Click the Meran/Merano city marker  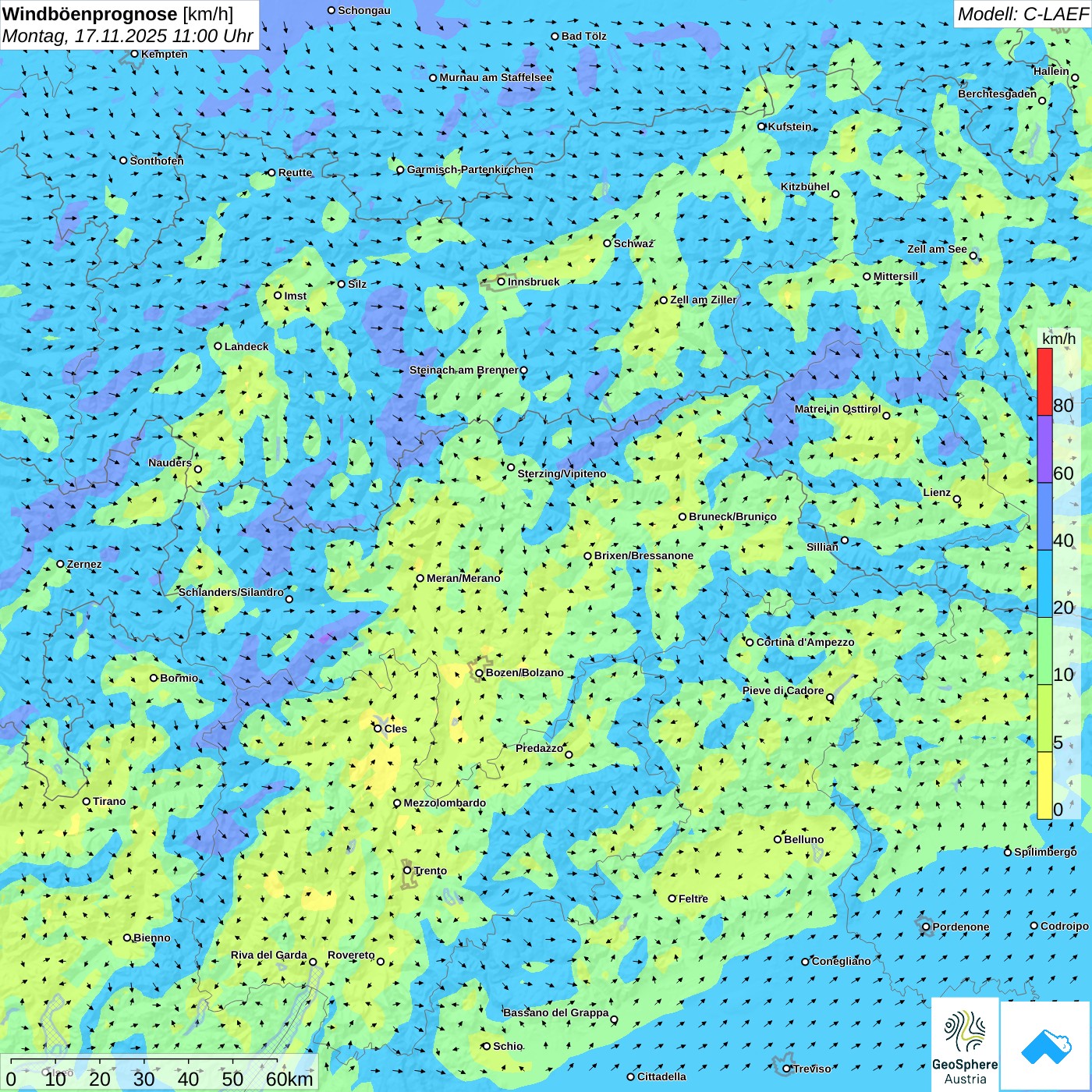[420, 578]
